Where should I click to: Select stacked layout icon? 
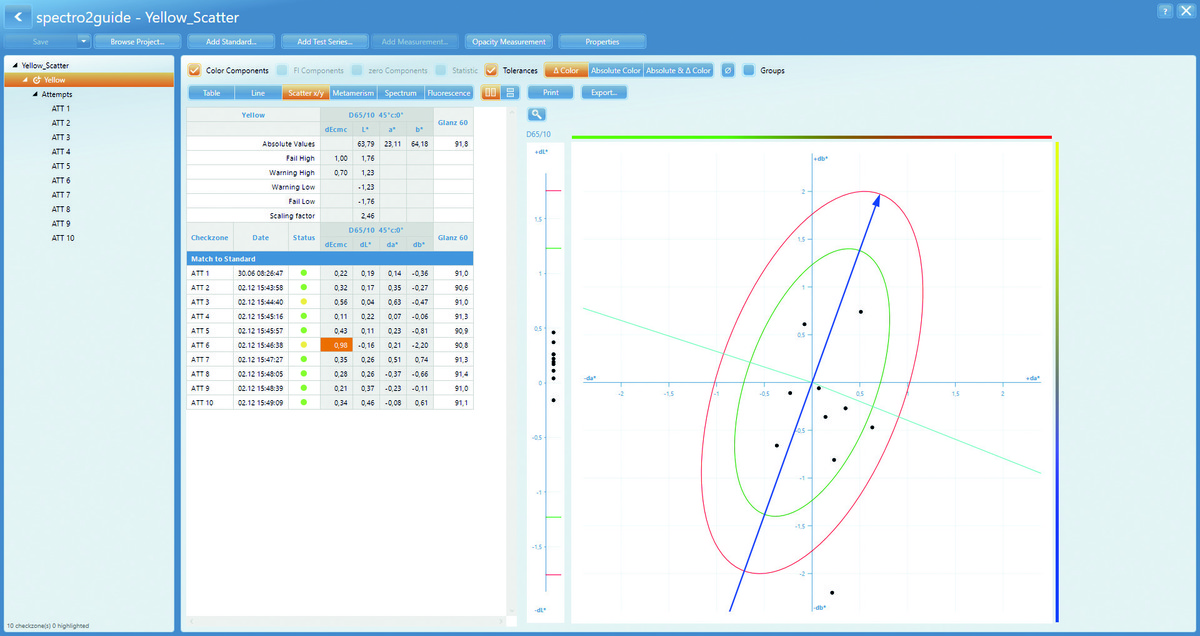510,93
